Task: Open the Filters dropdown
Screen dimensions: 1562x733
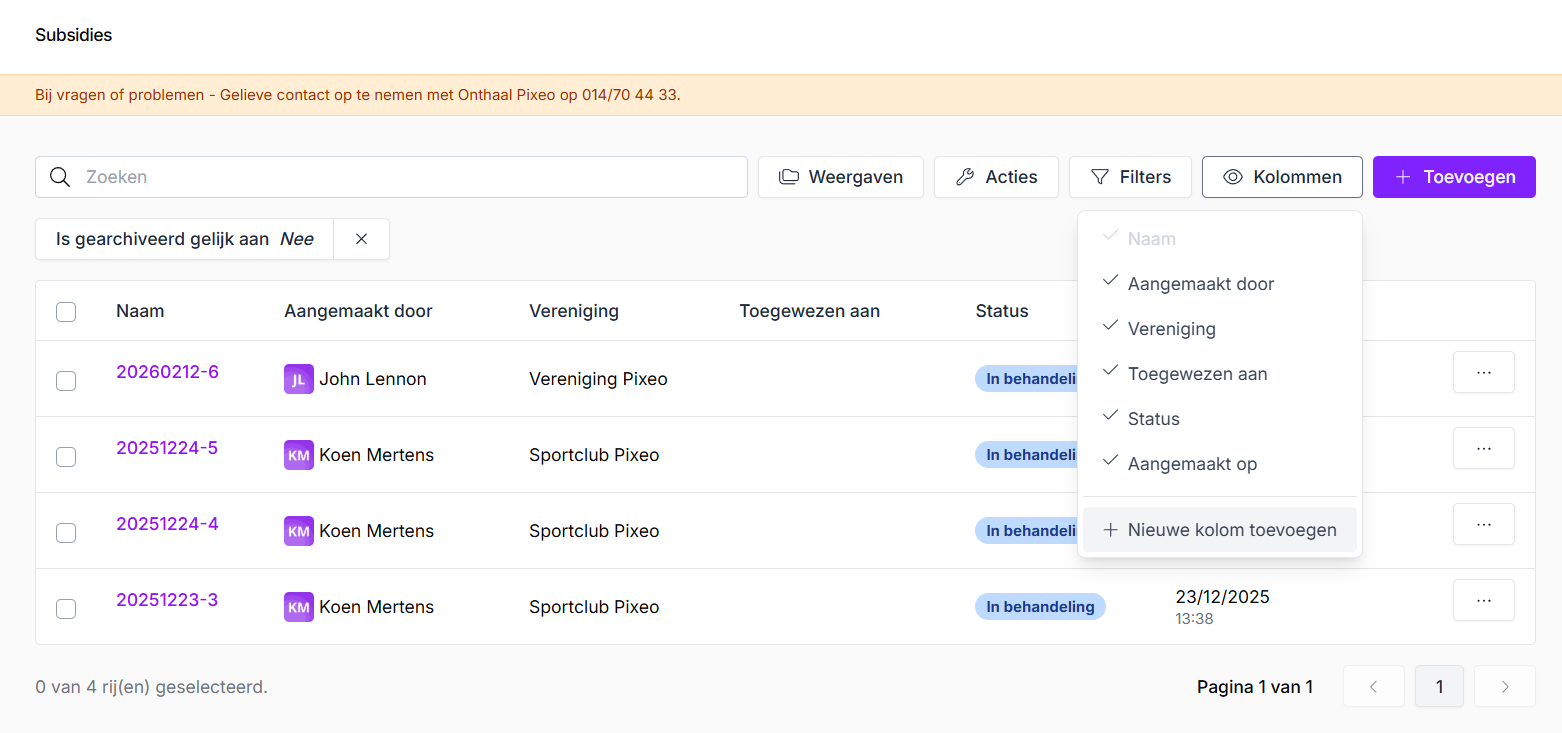Action: tap(1130, 177)
